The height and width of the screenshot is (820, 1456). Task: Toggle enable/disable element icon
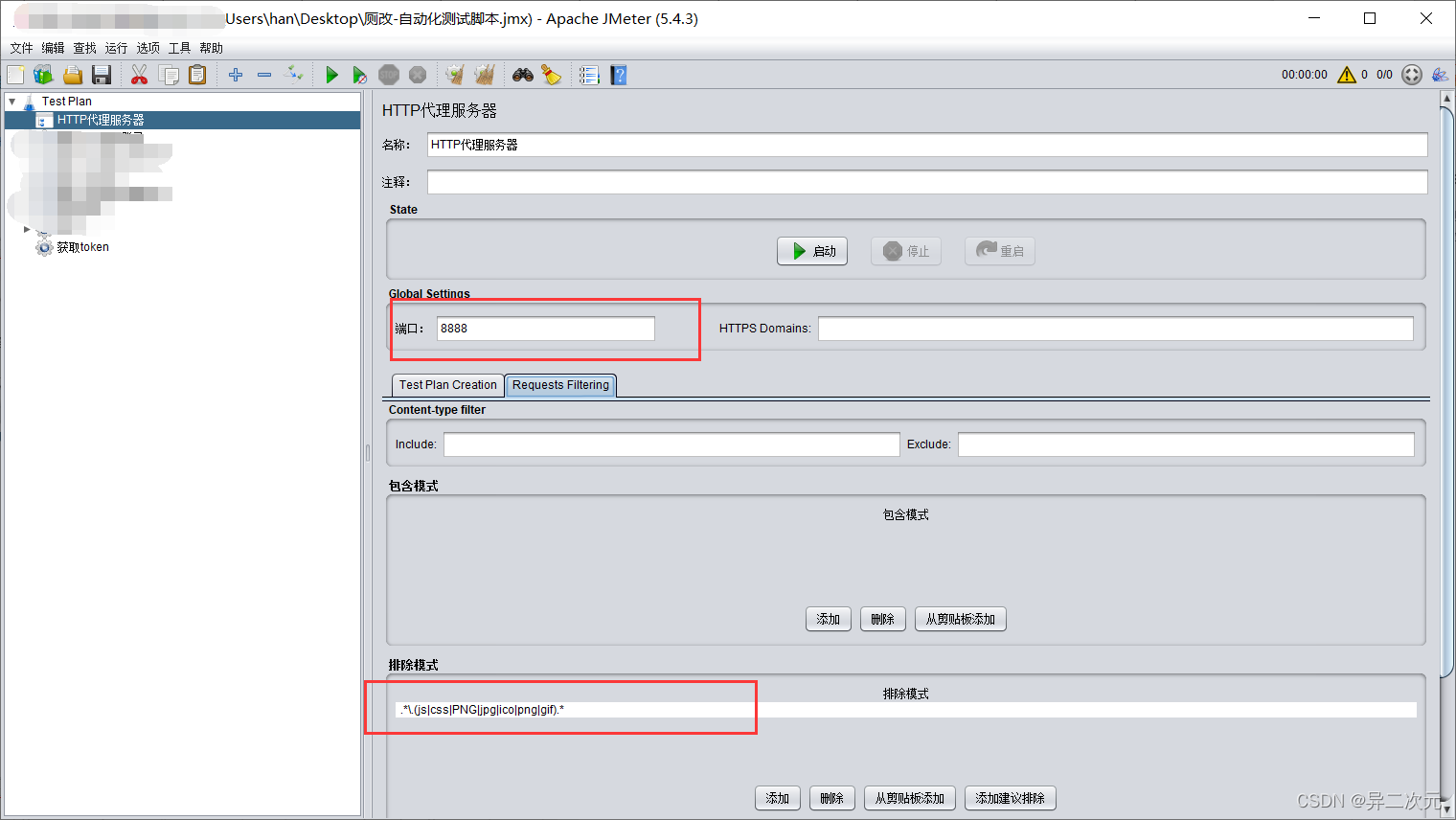point(294,75)
